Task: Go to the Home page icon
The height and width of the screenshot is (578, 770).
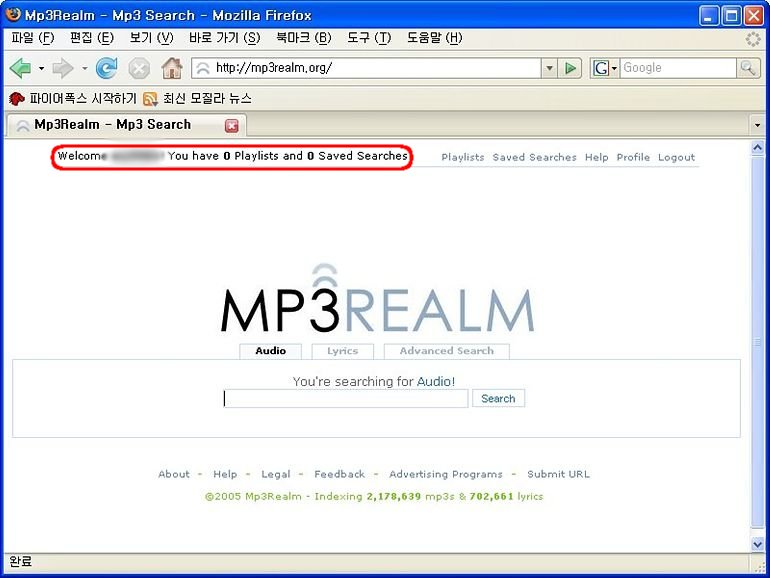Action: point(172,68)
